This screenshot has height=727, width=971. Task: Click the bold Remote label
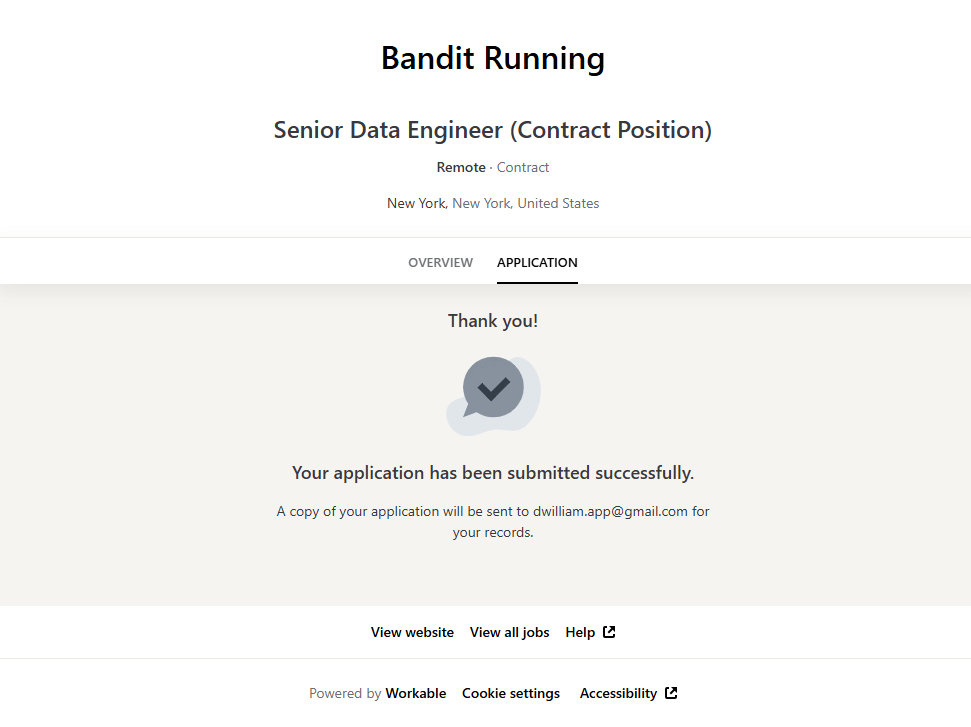(461, 168)
